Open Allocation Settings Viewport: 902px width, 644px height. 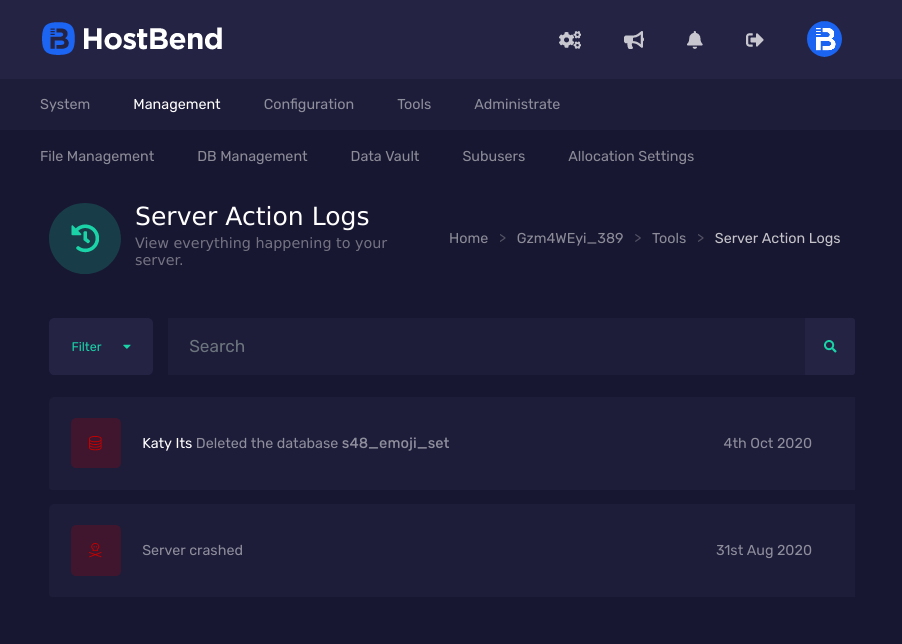click(x=630, y=156)
